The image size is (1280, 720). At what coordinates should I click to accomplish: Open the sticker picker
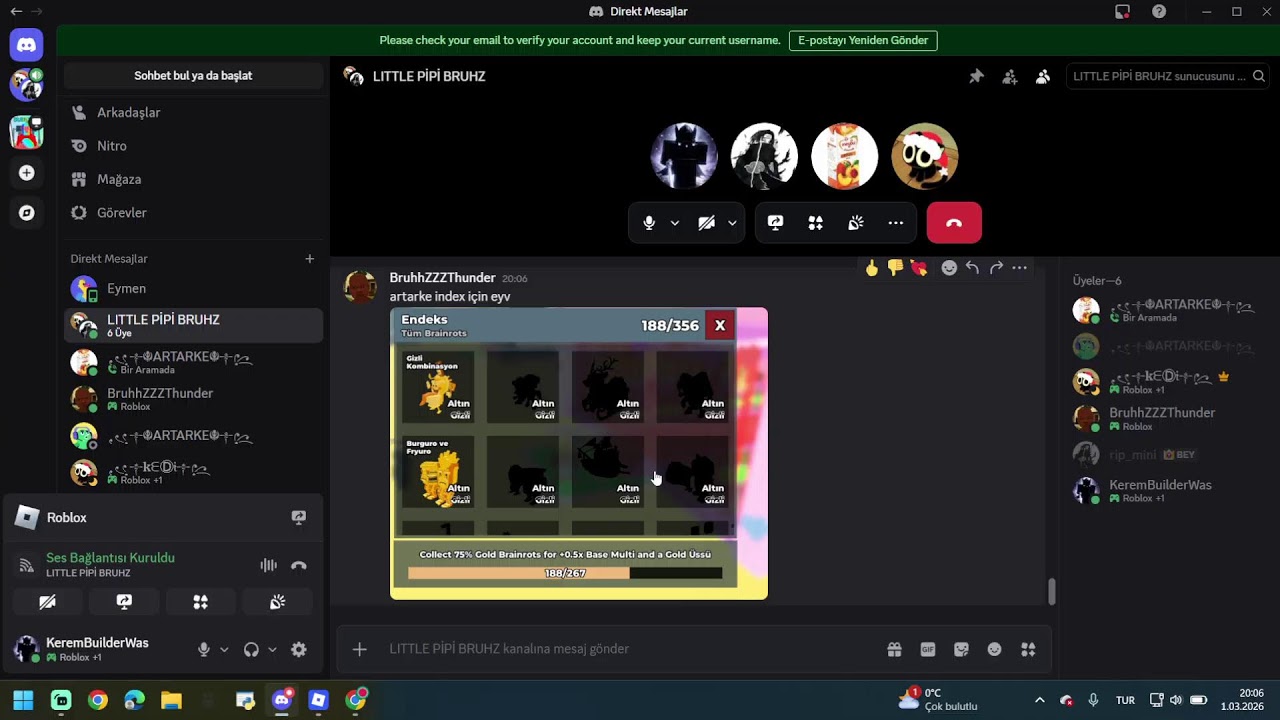[961, 650]
